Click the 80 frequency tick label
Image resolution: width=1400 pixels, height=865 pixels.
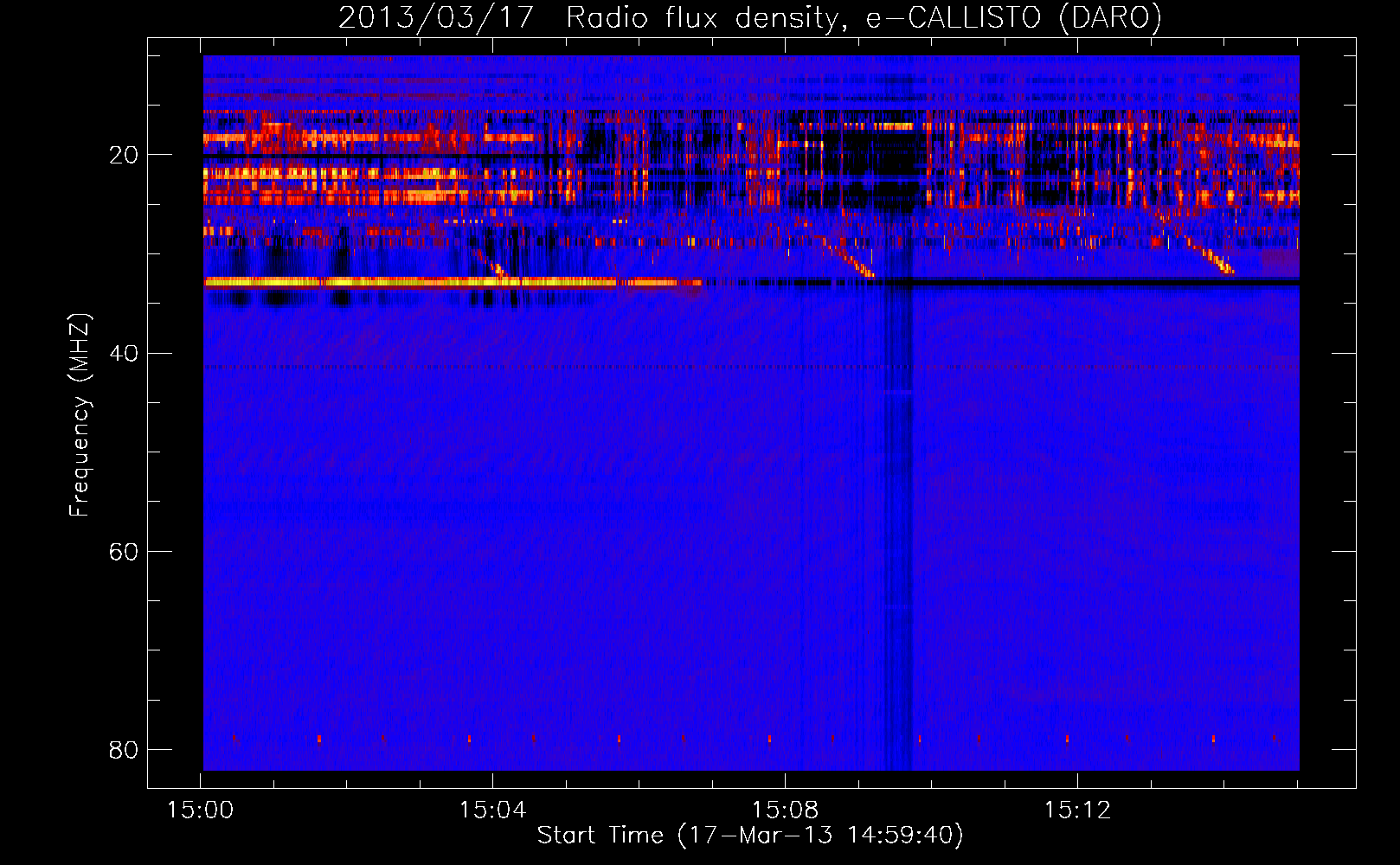[123, 749]
